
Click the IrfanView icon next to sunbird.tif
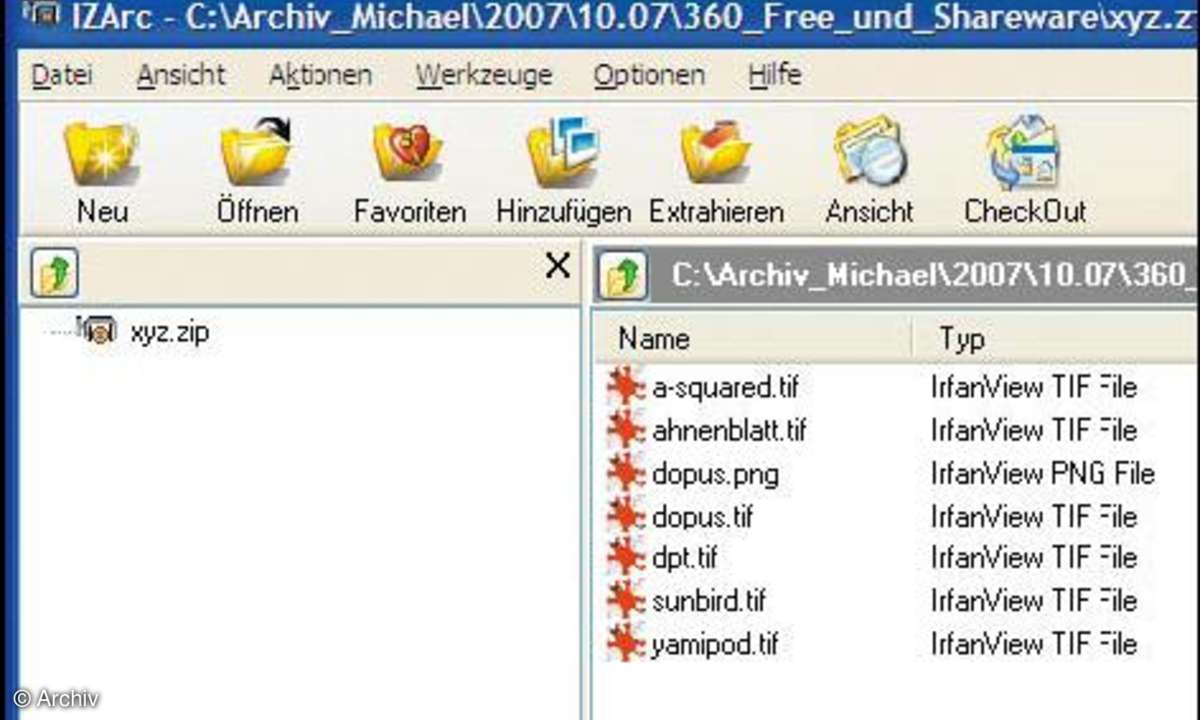coord(626,600)
